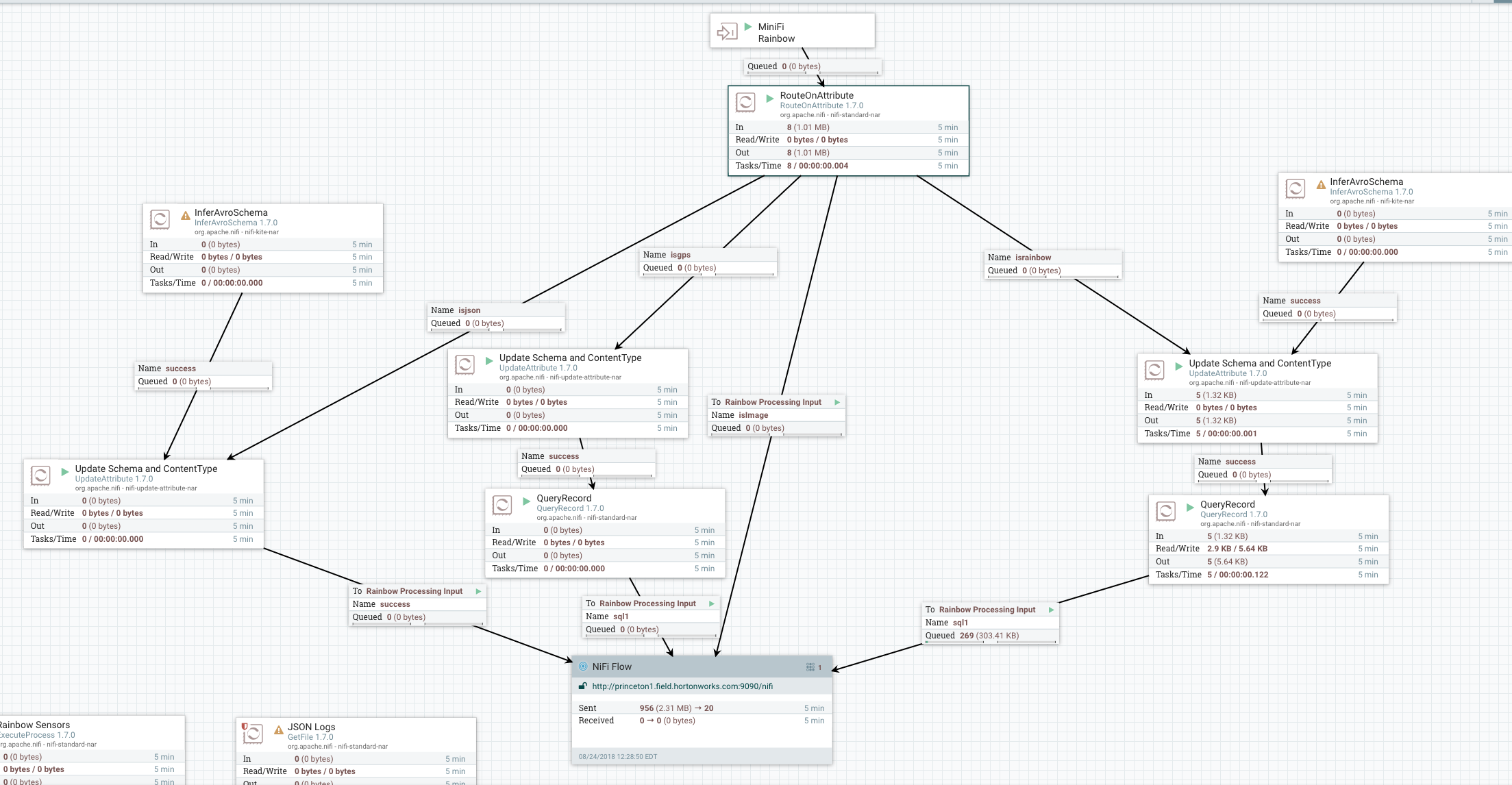Screen dimensions: 1512x785
Task: Click the warning triangle on JSON Logs
Action: (279, 730)
